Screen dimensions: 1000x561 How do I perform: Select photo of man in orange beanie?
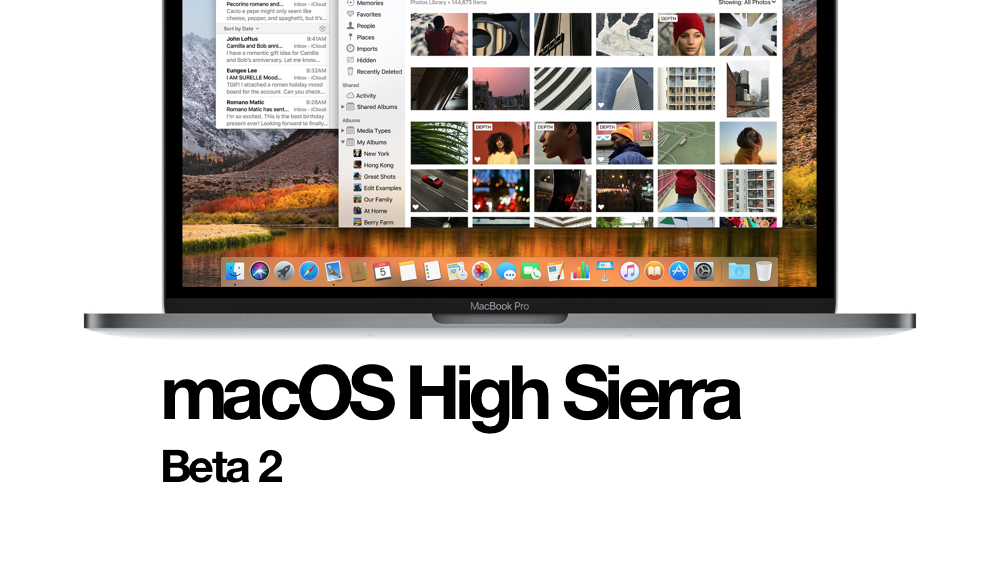coord(624,143)
